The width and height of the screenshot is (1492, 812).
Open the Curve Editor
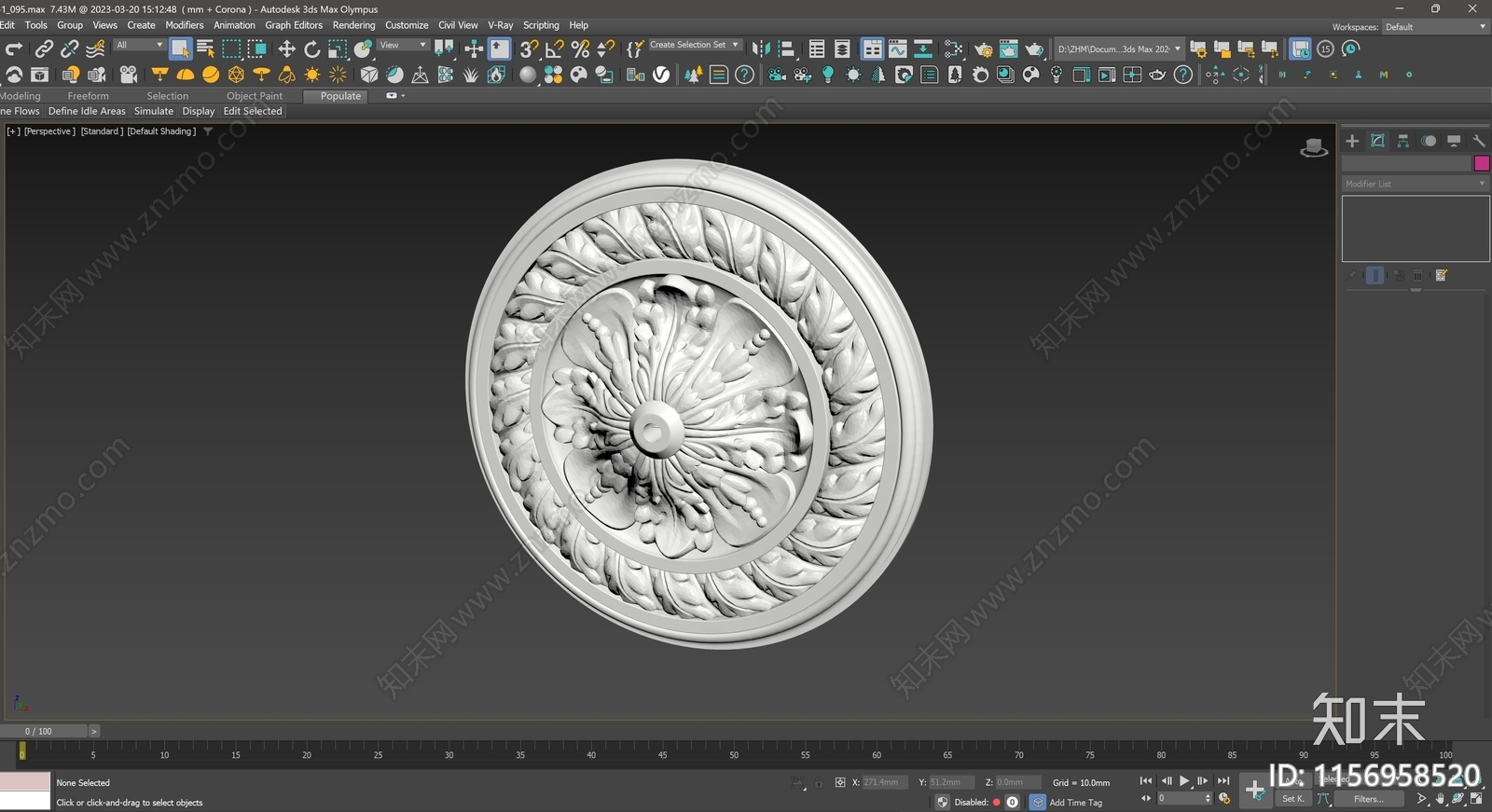pos(897,48)
